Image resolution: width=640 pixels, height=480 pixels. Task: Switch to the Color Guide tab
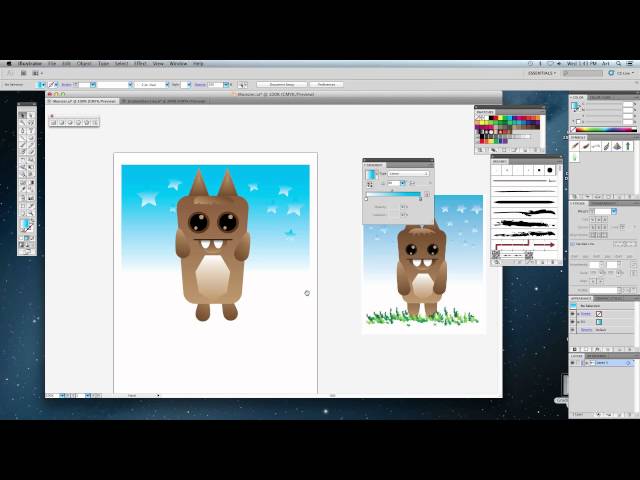[600, 98]
